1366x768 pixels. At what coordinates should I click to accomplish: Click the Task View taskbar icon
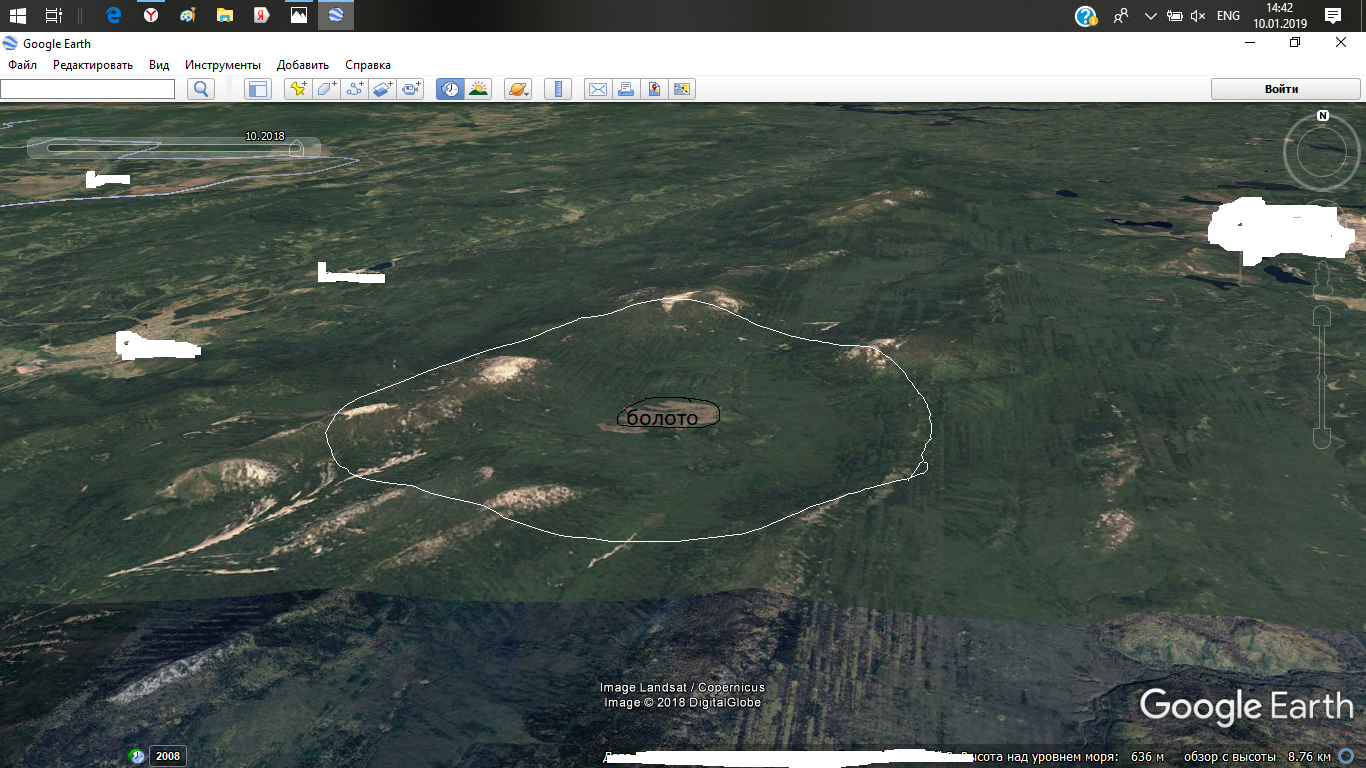[x=54, y=15]
